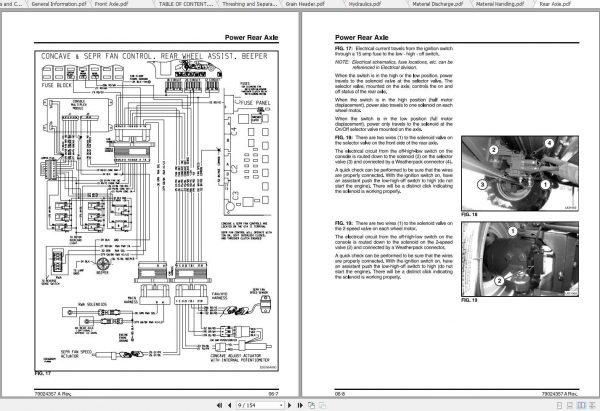The image size is (600, 411).
Task: Click the 'FIG. 18' caption under photo
Action: (469, 214)
